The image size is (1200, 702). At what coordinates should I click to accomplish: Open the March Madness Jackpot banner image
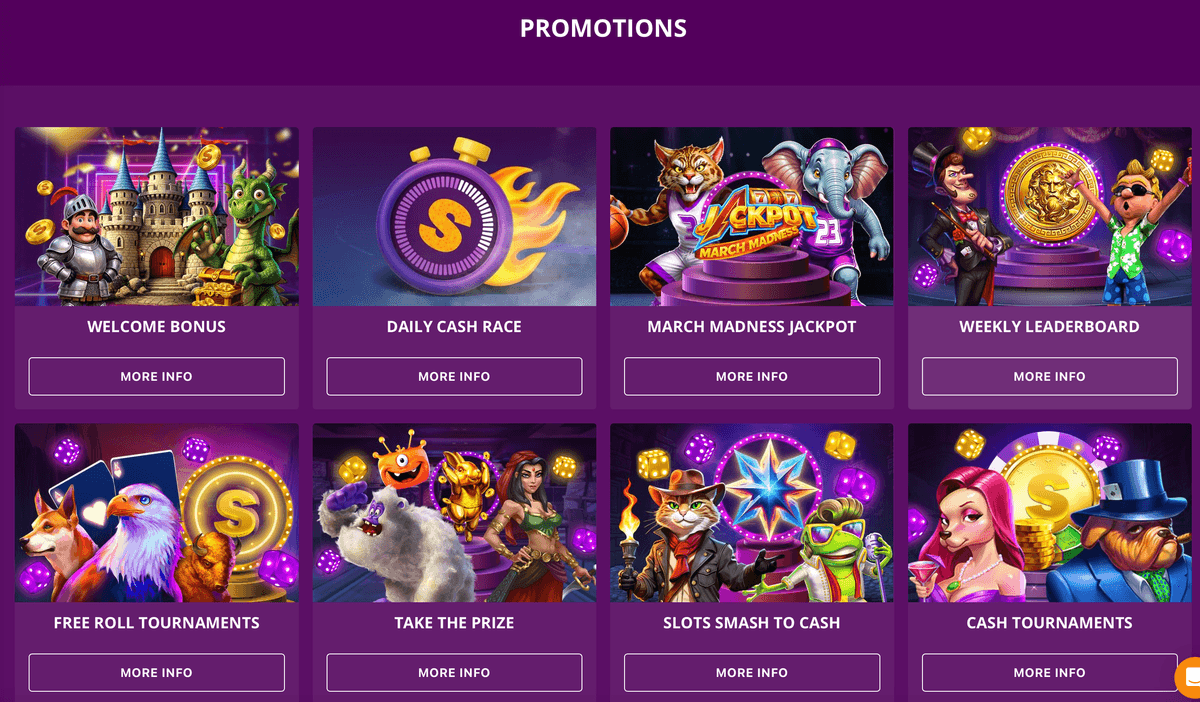pyautogui.click(x=752, y=215)
